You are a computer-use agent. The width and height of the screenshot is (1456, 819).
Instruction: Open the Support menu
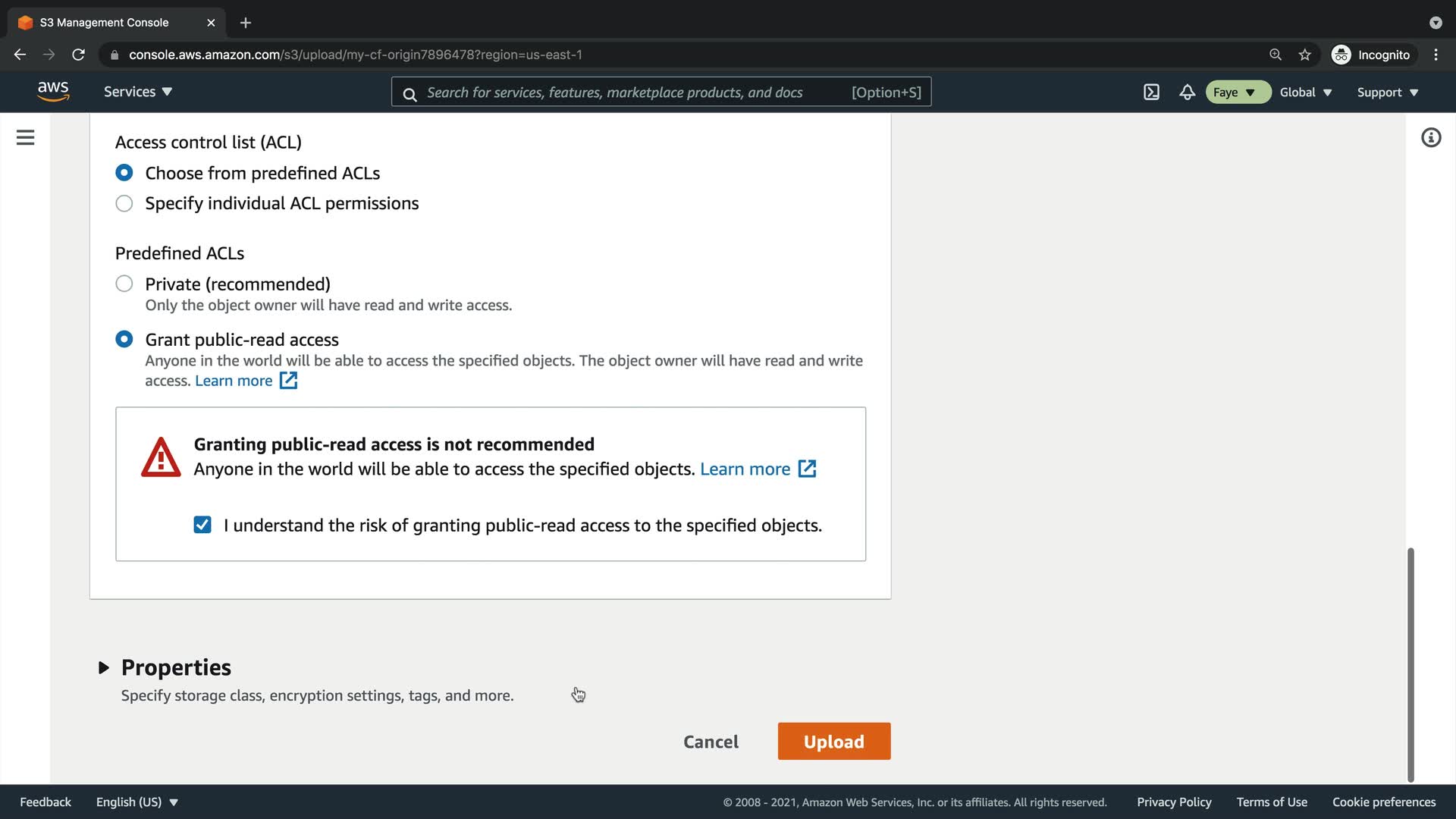pyautogui.click(x=1387, y=92)
